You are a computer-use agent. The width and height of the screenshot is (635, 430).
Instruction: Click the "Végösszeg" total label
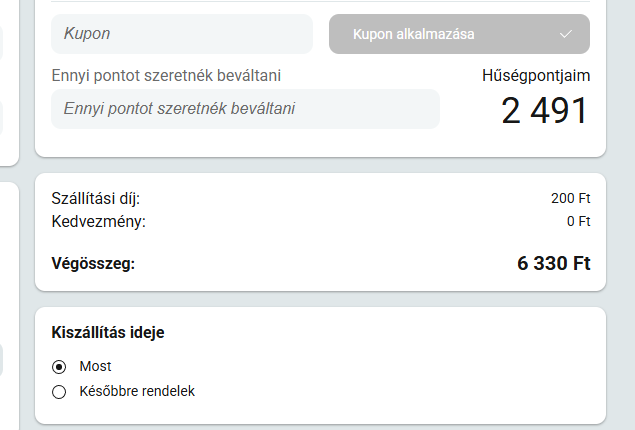[93, 264]
